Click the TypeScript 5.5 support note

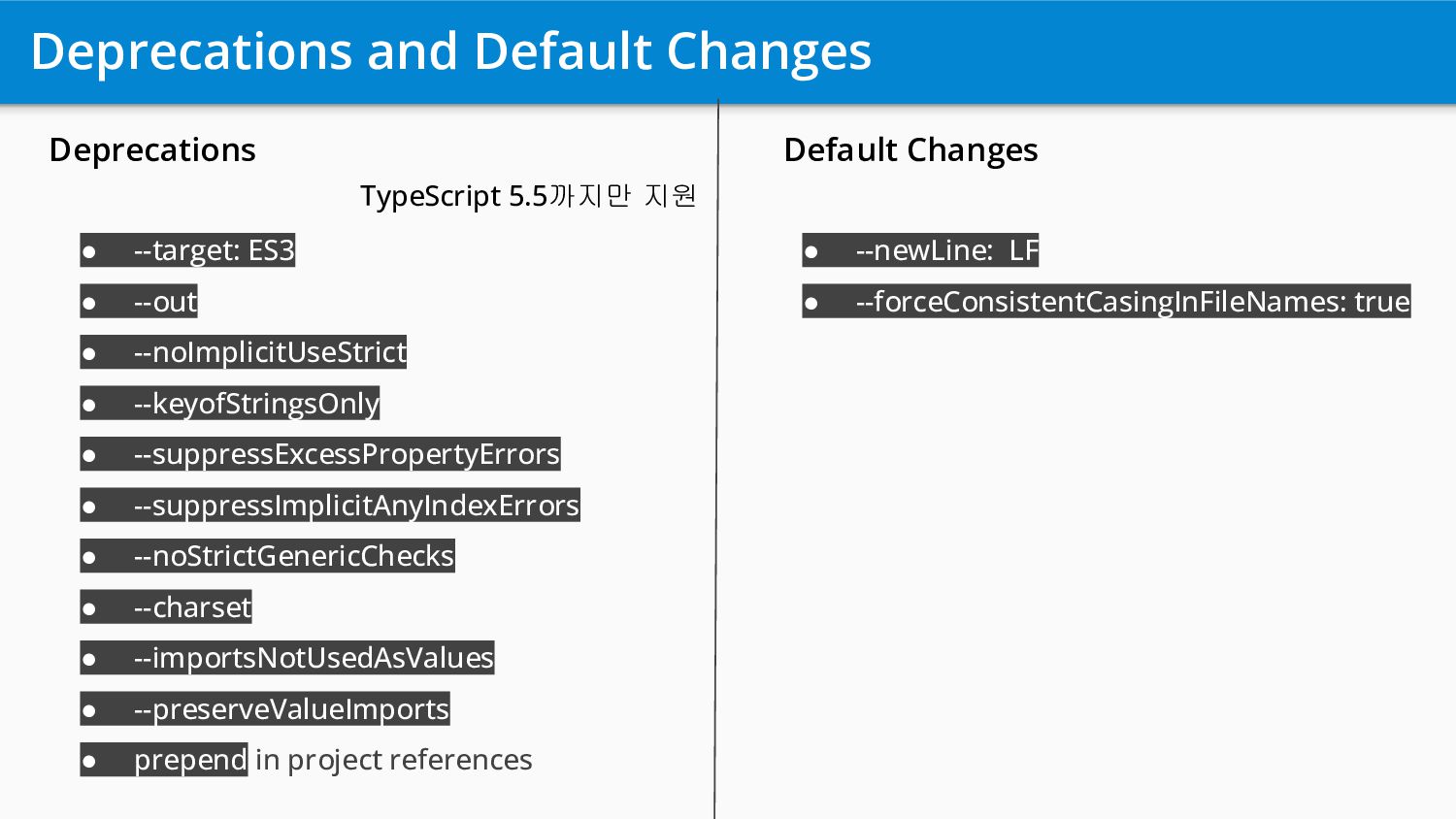pyautogui.click(x=529, y=196)
